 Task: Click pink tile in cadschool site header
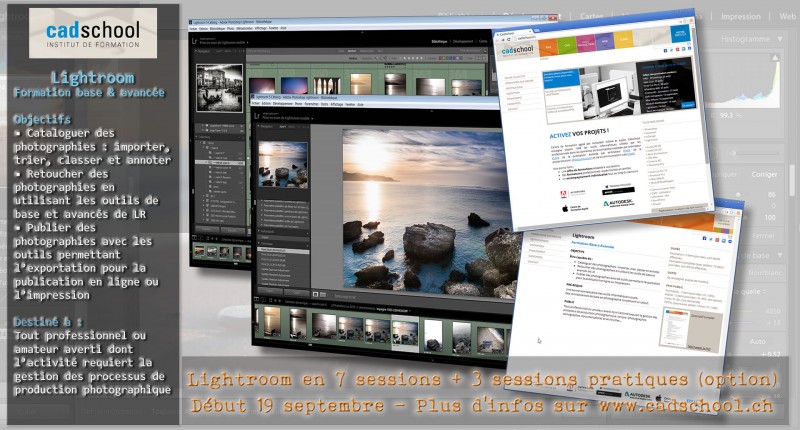[585, 43]
